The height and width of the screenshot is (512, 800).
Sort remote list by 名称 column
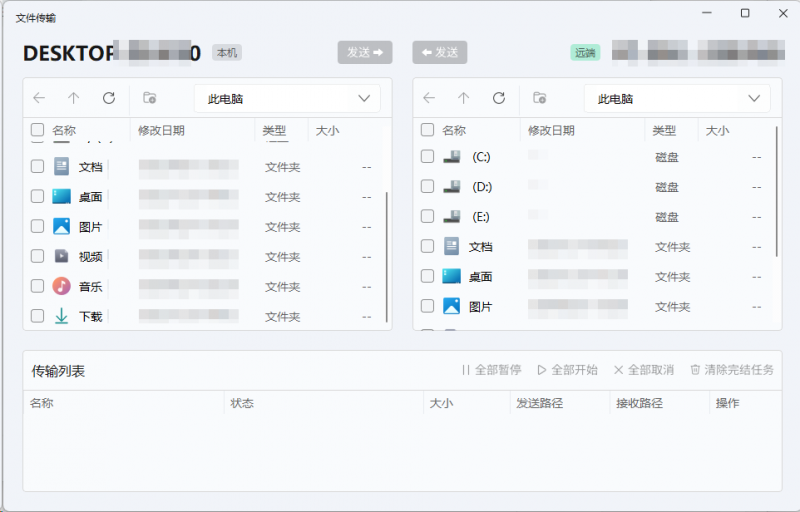tap(454, 131)
